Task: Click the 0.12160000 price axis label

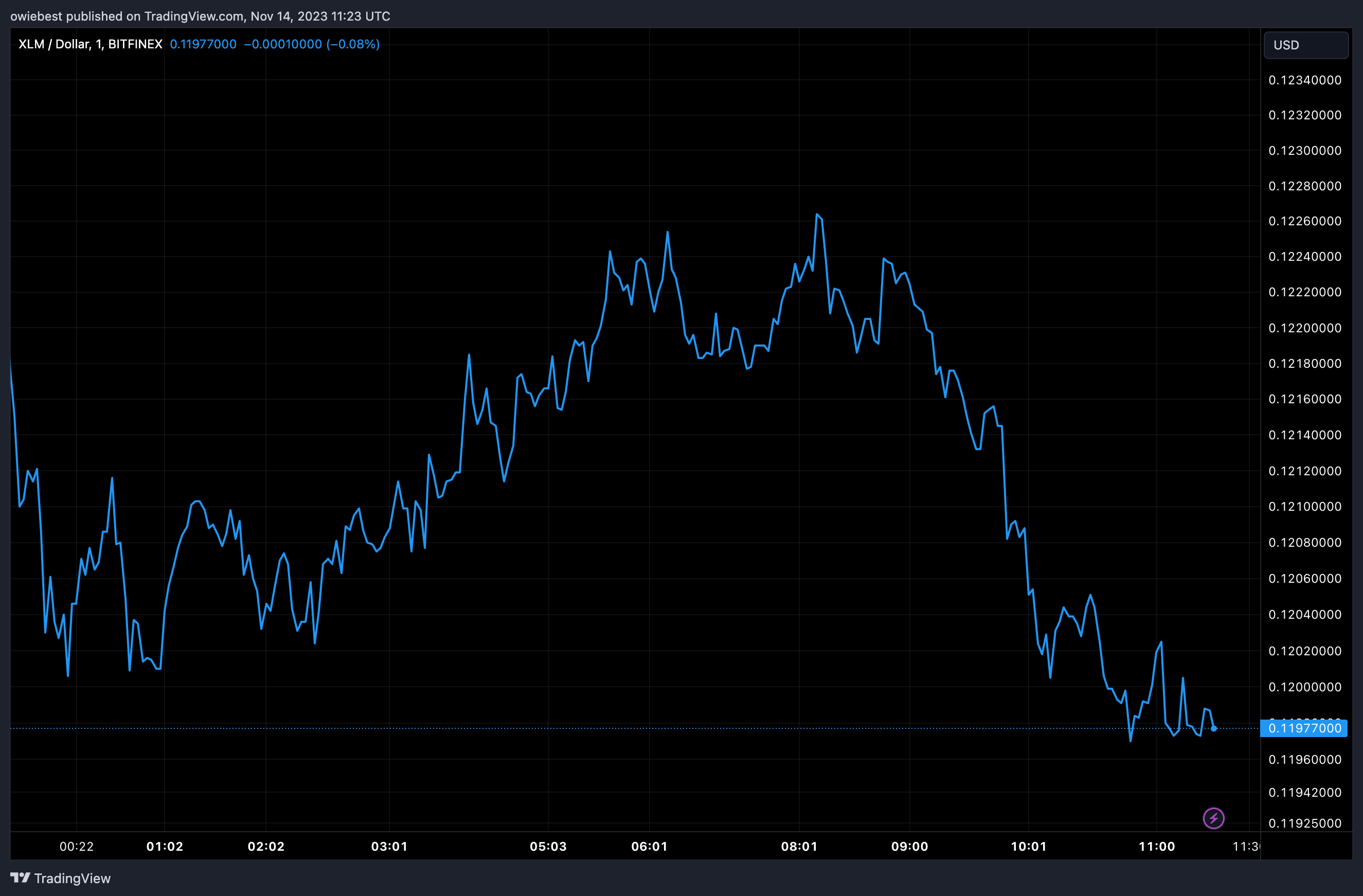Action: point(1305,399)
